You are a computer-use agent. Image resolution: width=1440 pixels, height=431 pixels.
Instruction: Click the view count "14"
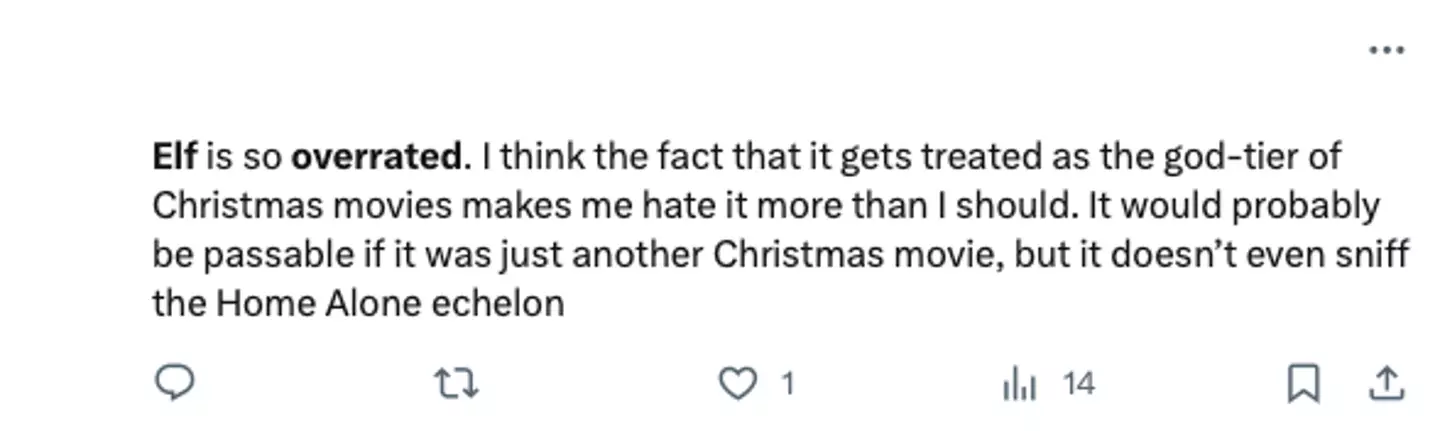[x=1079, y=384]
